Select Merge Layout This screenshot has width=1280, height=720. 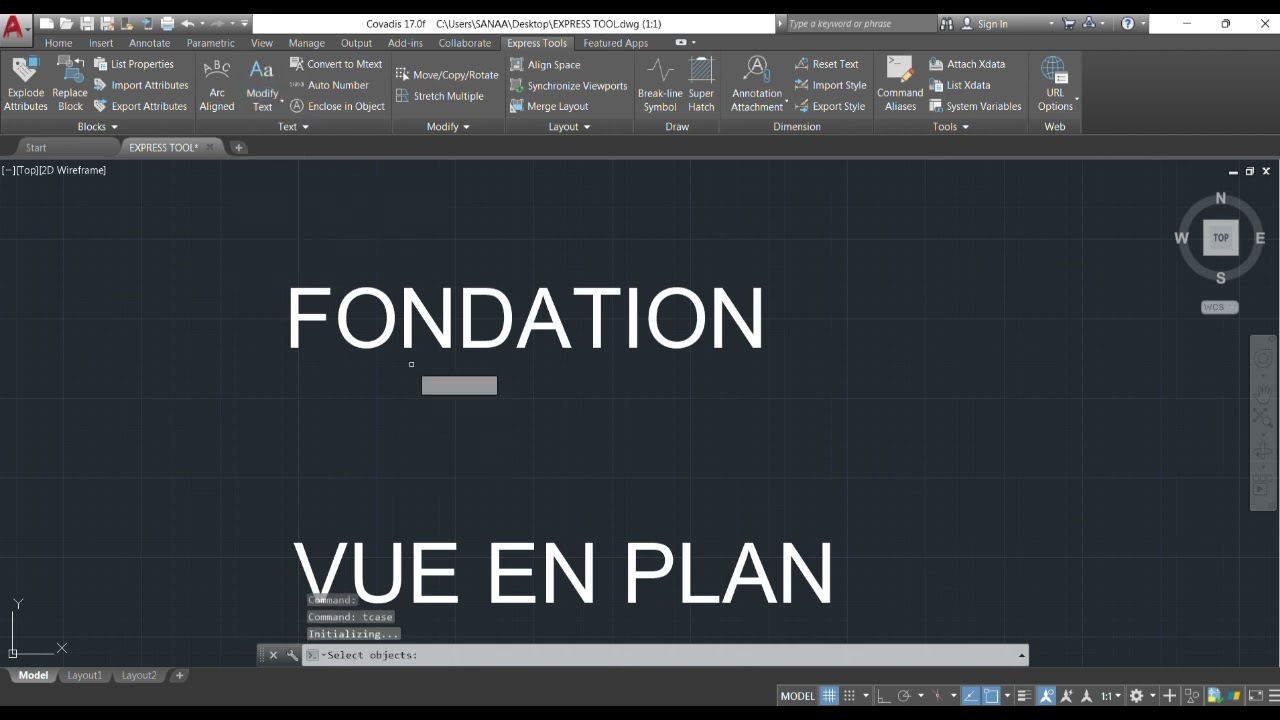click(549, 106)
